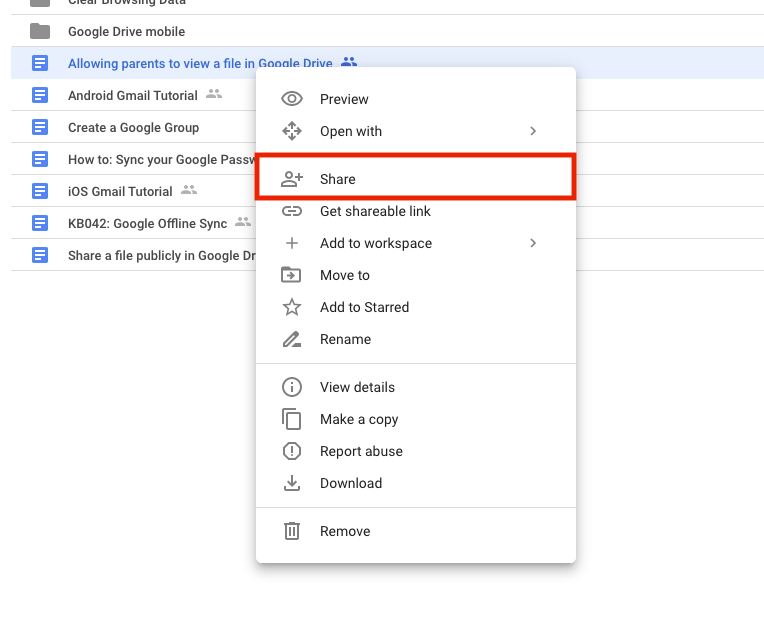Click the doc icon for iOS Gmail Tutorial
This screenshot has height=626, width=764.
(40, 191)
